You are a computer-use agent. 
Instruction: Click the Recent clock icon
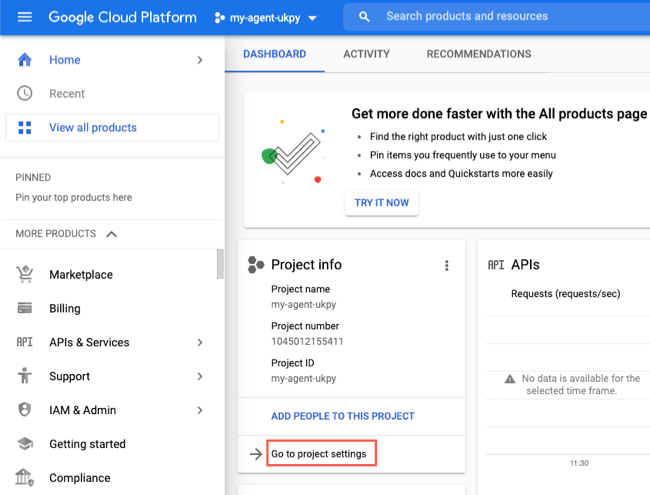coord(25,93)
